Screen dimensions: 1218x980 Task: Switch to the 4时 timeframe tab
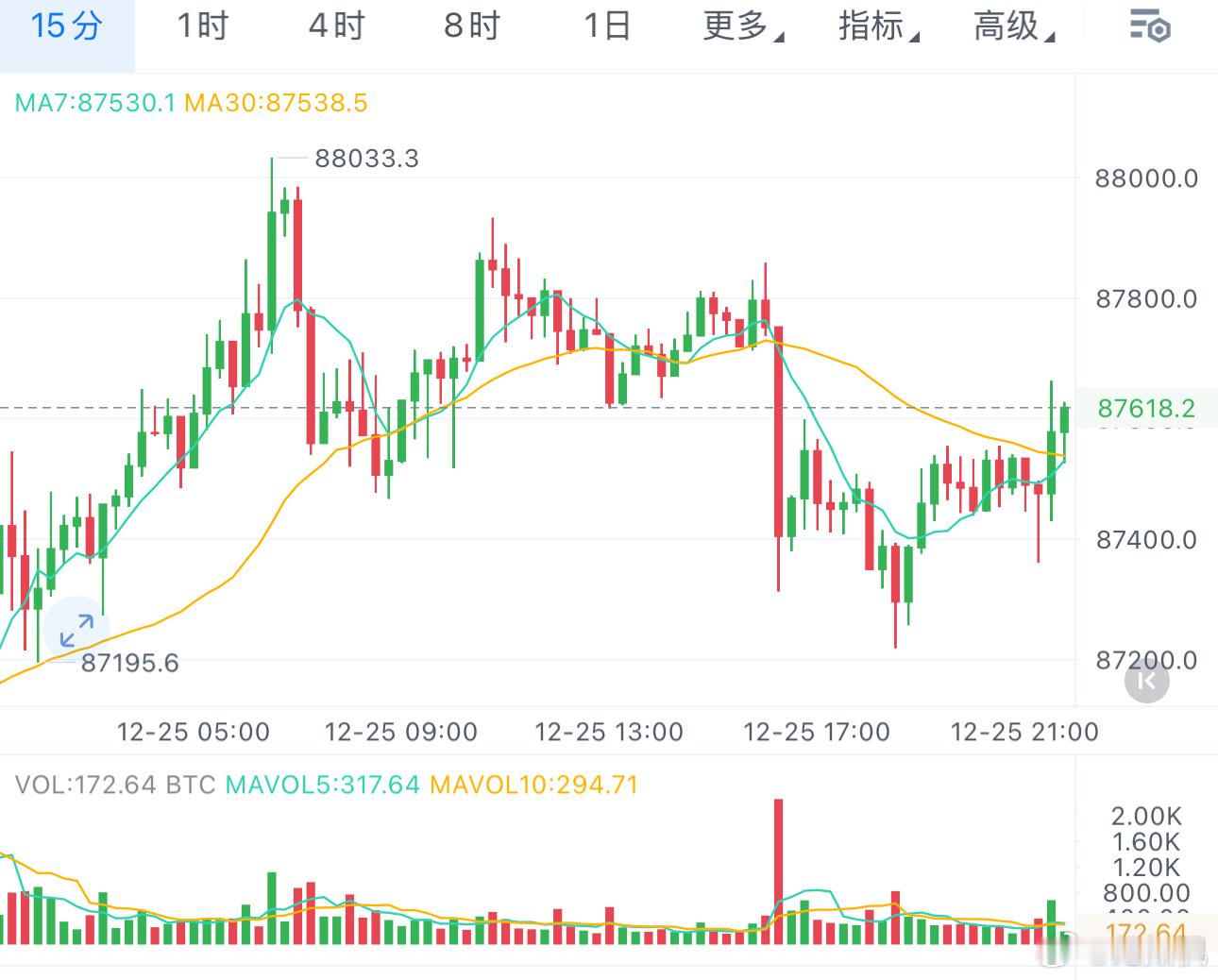pyautogui.click(x=337, y=27)
